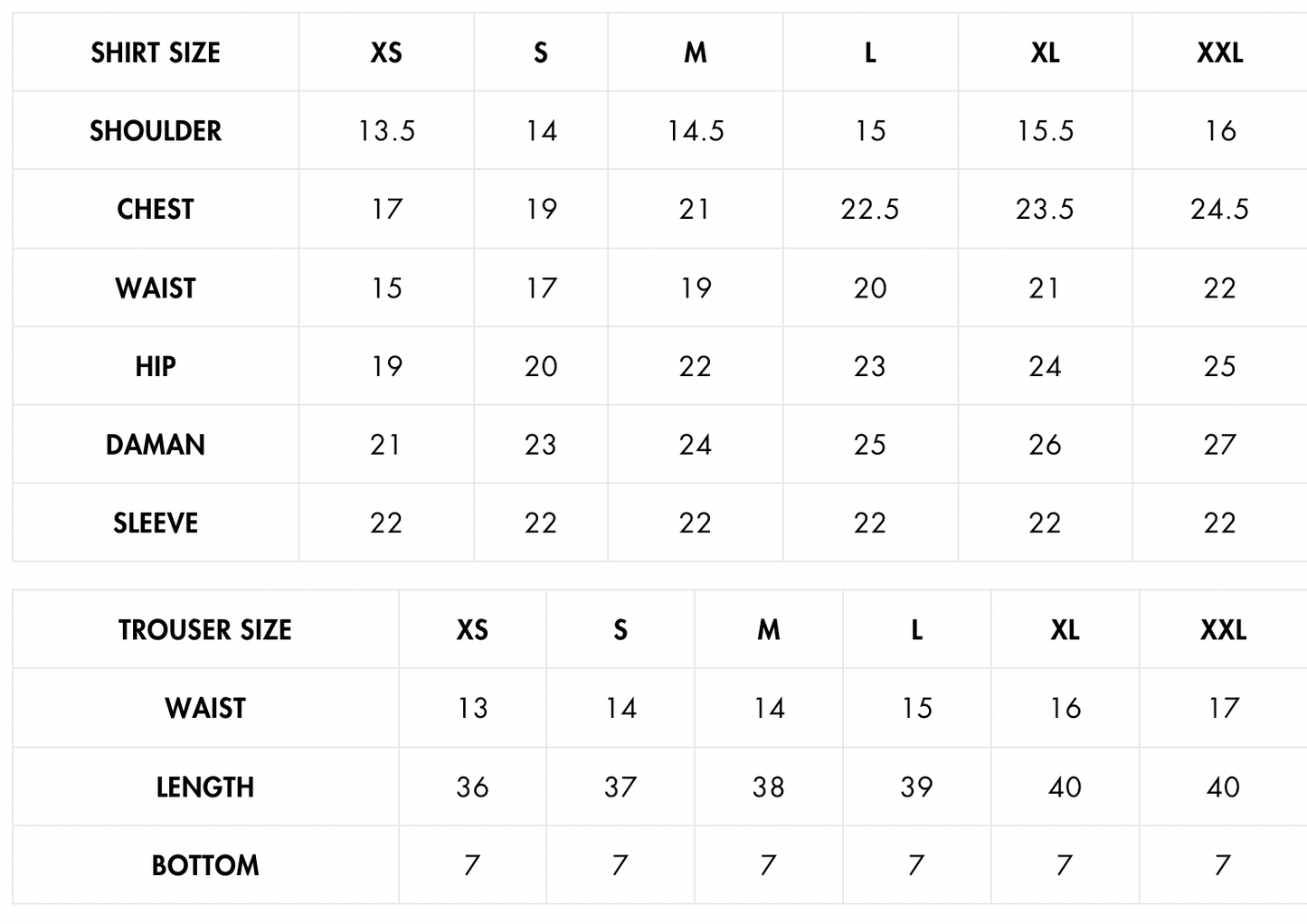Select daman value 27 for XXL
1307x924 pixels.
click(x=1219, y=445)
